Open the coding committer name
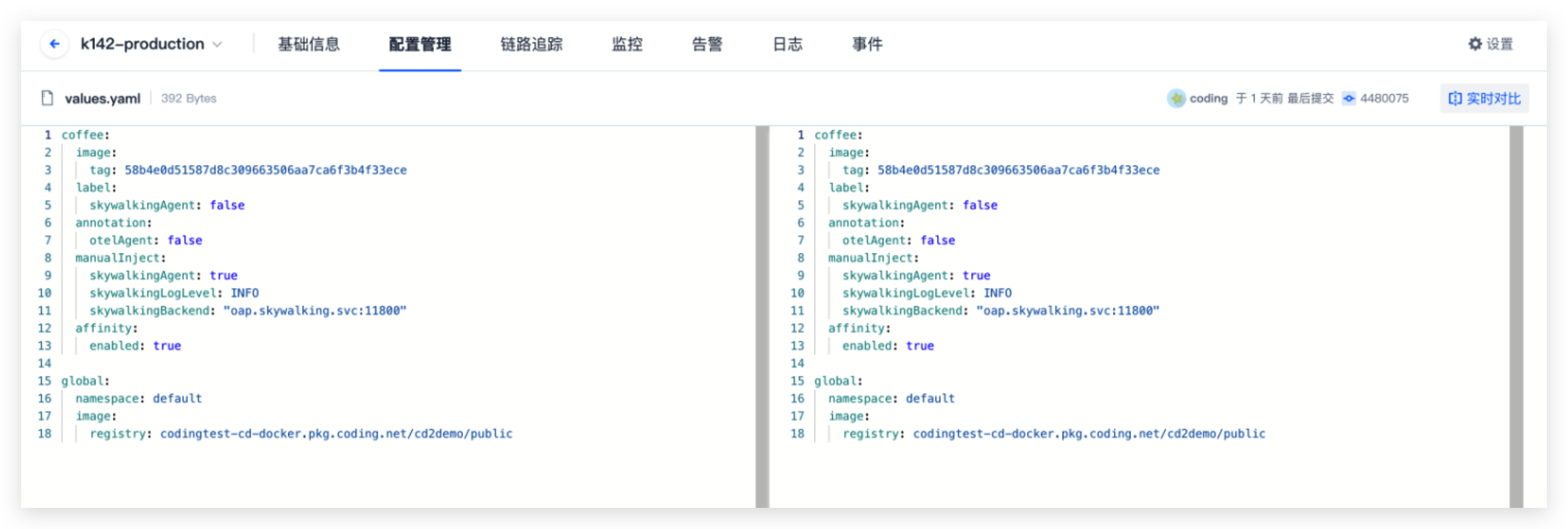 (x=1208, y=98)
